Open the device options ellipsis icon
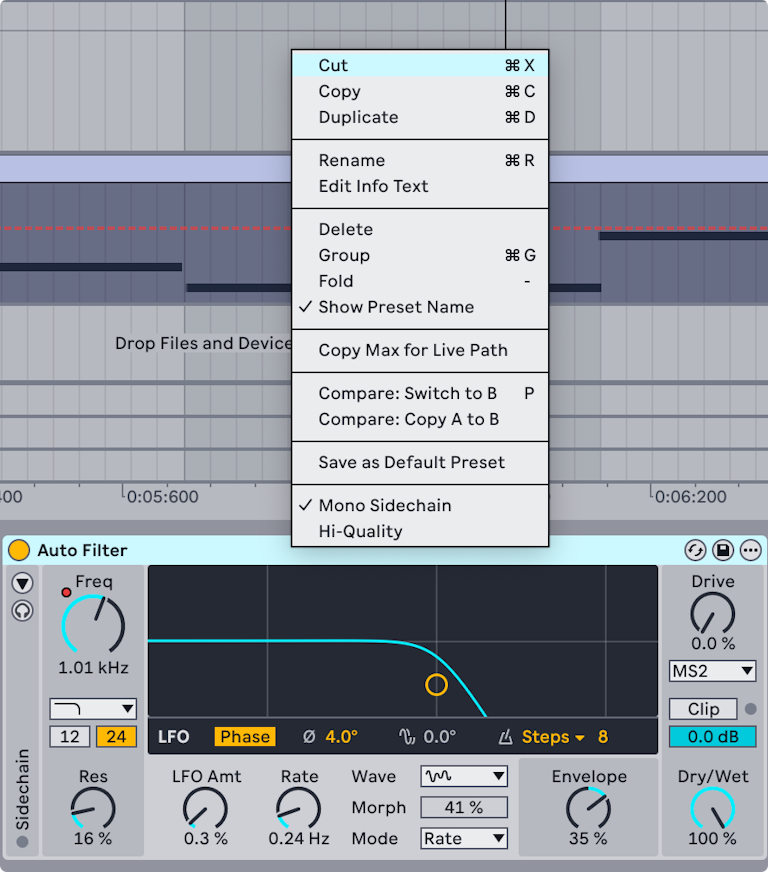This screenshot has height=872, width=768. point(750,550)
